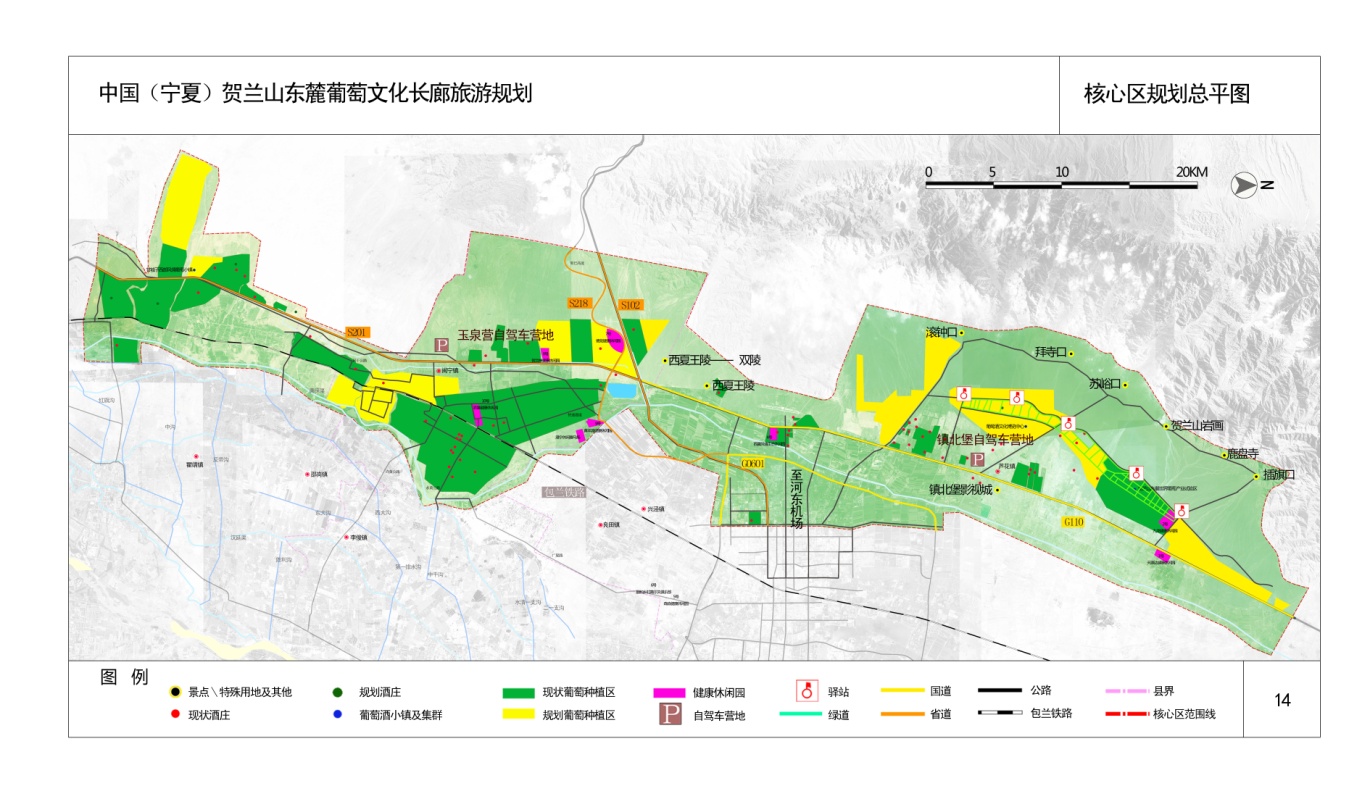The image size is (1370, 807).
Task: Click the S218 orange road label
Action: [x=579, y=302]
